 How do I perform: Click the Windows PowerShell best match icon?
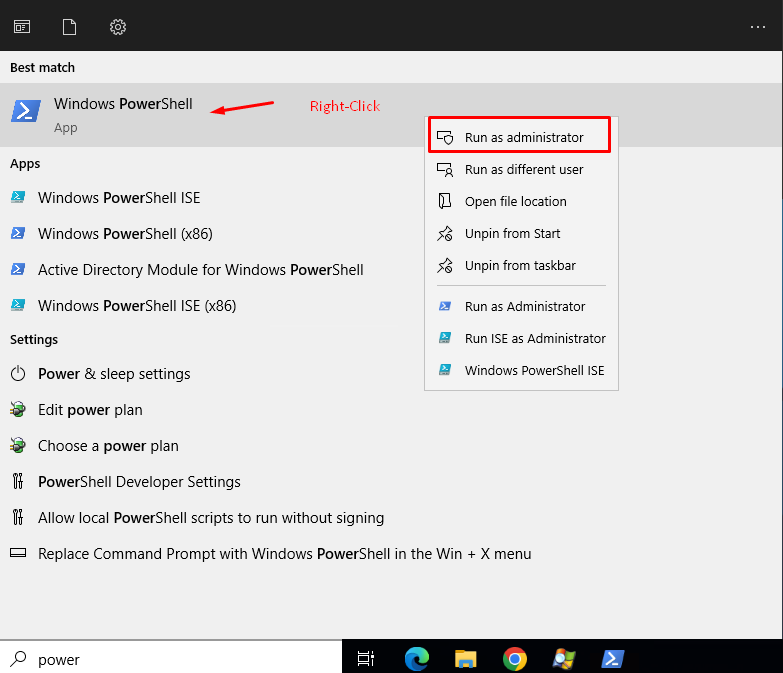tap(26, 111)
